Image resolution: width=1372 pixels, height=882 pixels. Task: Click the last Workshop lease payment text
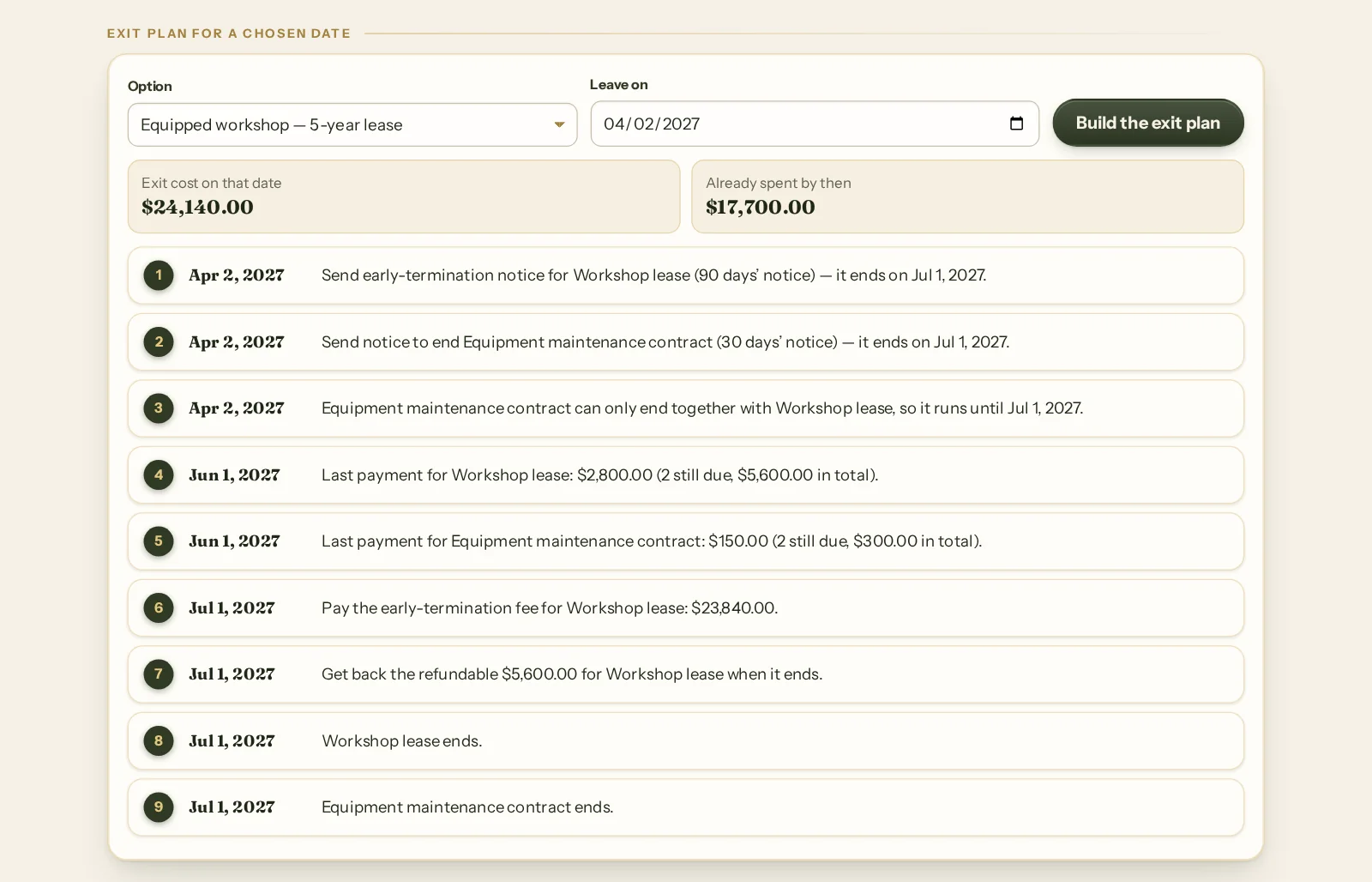(600, 475)
